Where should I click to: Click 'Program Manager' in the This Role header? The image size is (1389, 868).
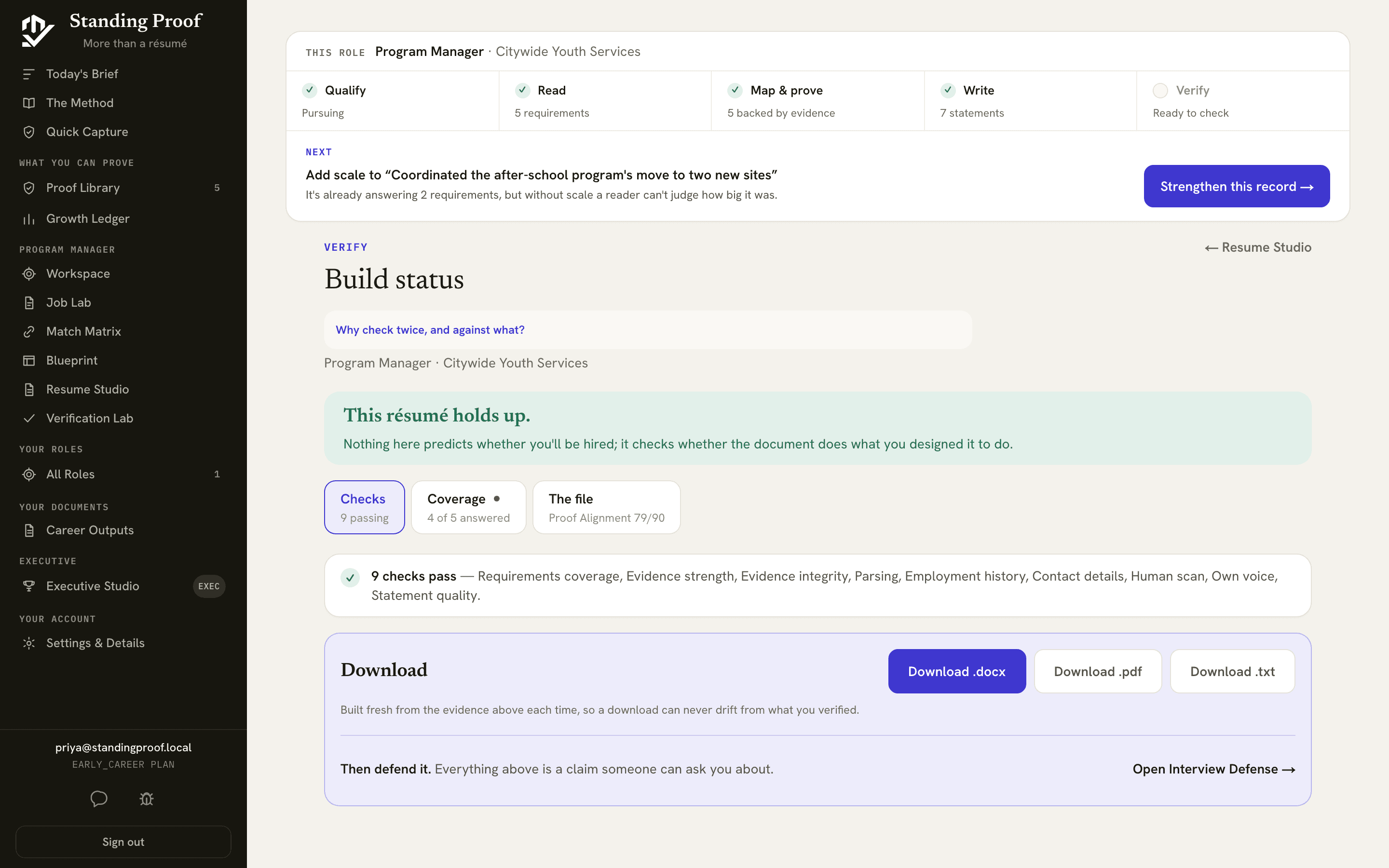click(x=429, y=52)
